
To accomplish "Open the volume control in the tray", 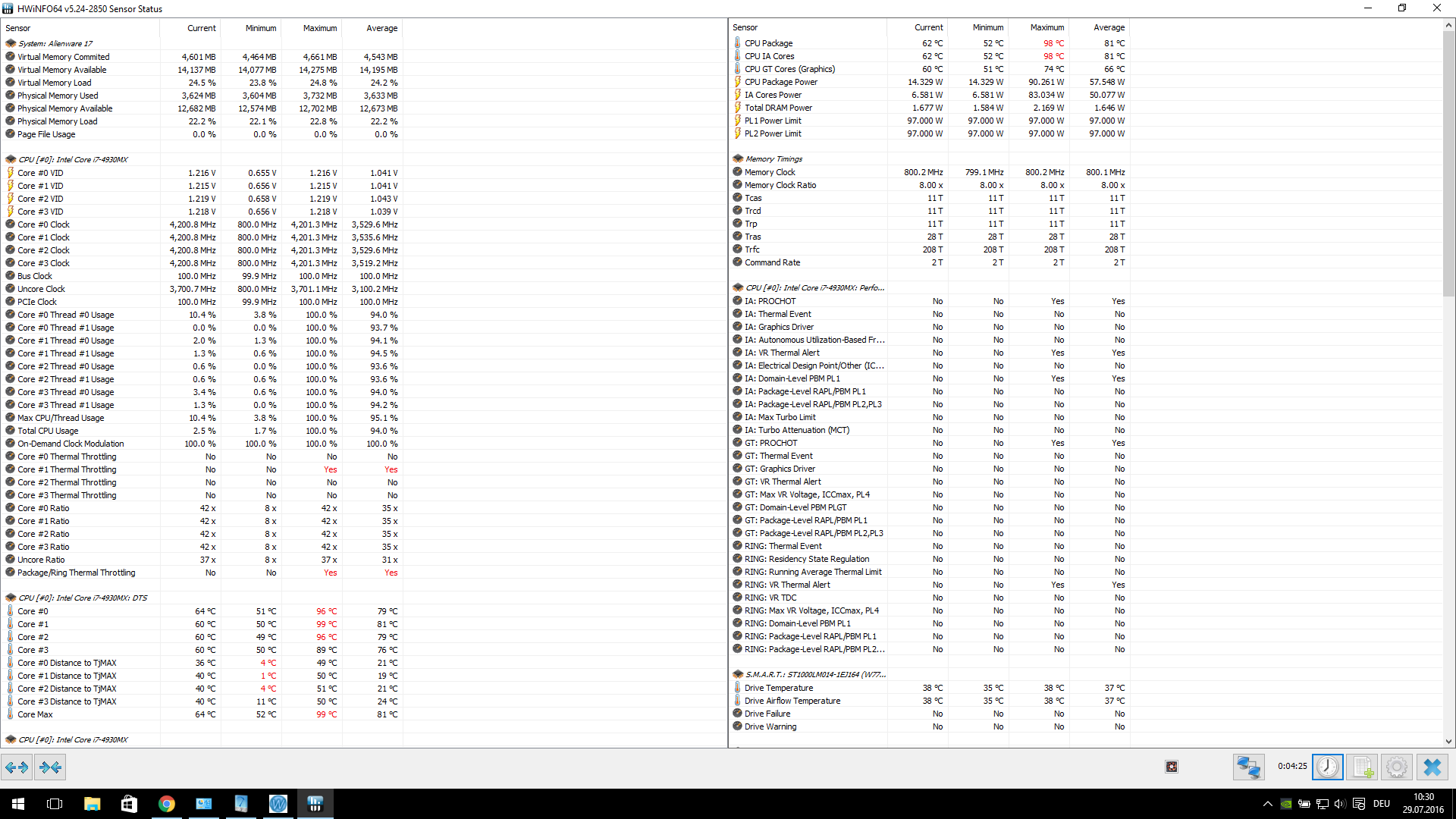I will (x=1340, y=804).
